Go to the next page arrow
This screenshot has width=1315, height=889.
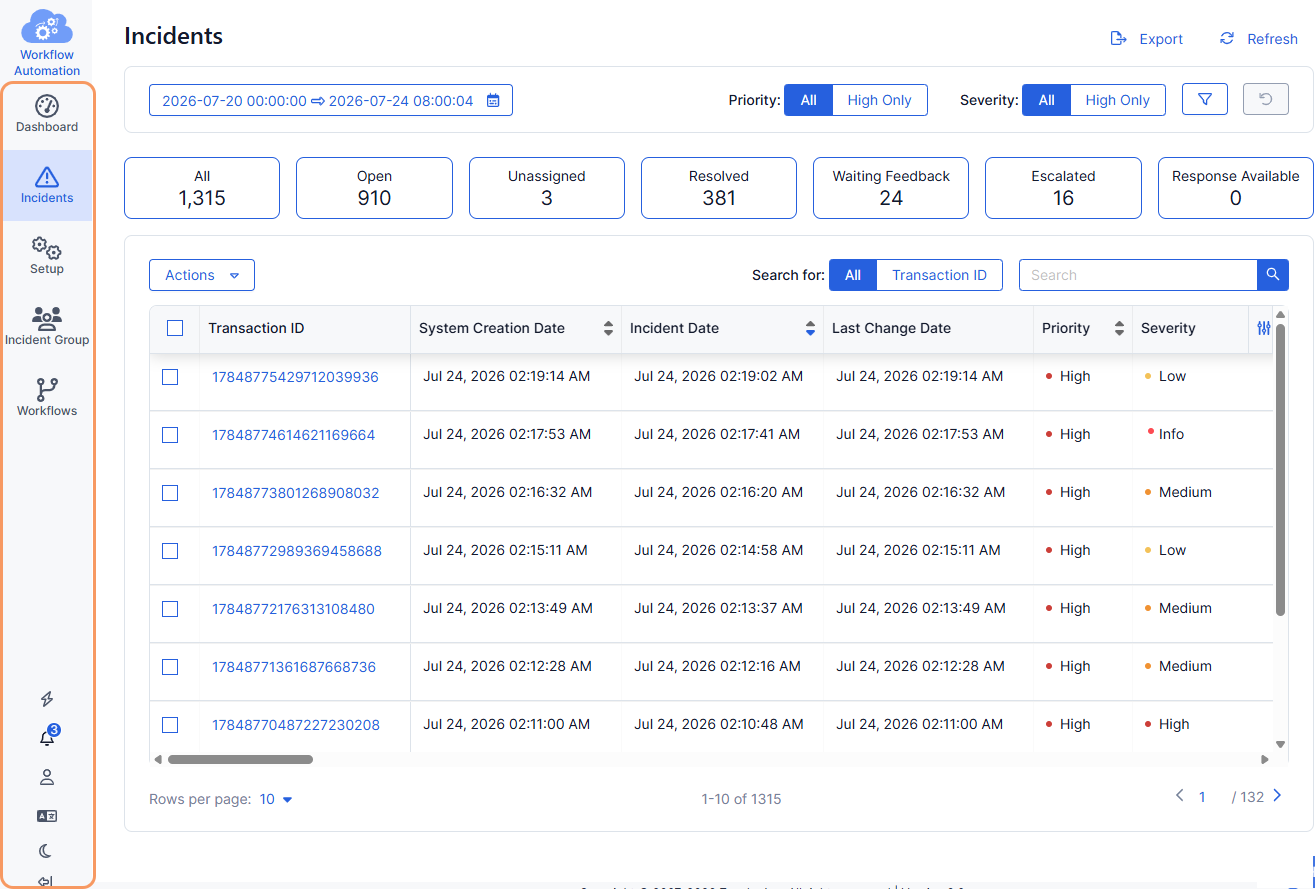click(1278, 796)
